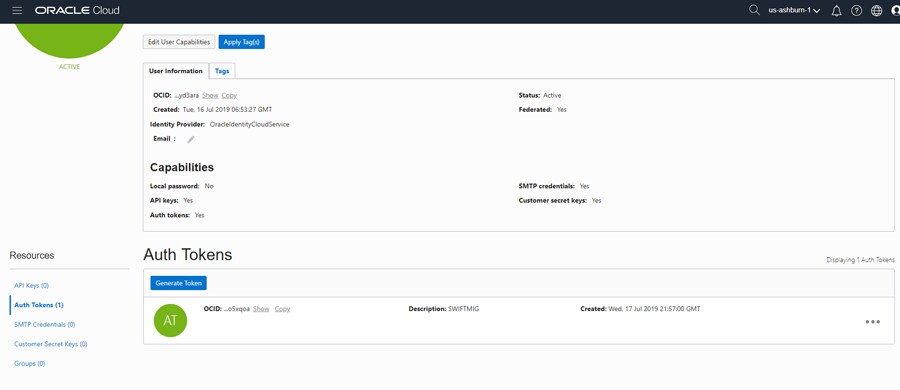This screenshot has width=900, height=390.
Task: Click the Oracle Cloud logo
Action: point(77,11)
